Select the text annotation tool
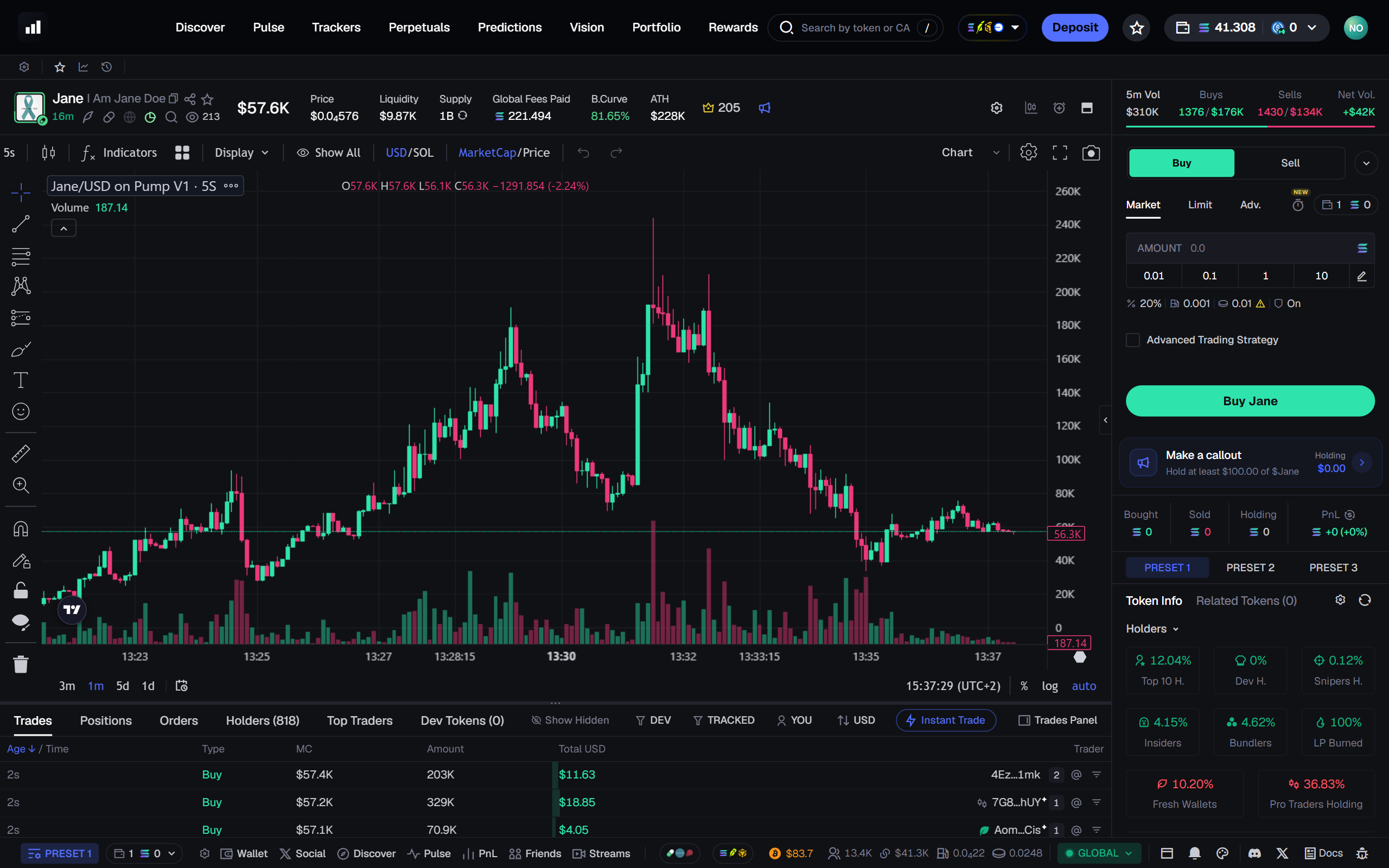This screenshot has height=868, width=1389. (21, 380)
